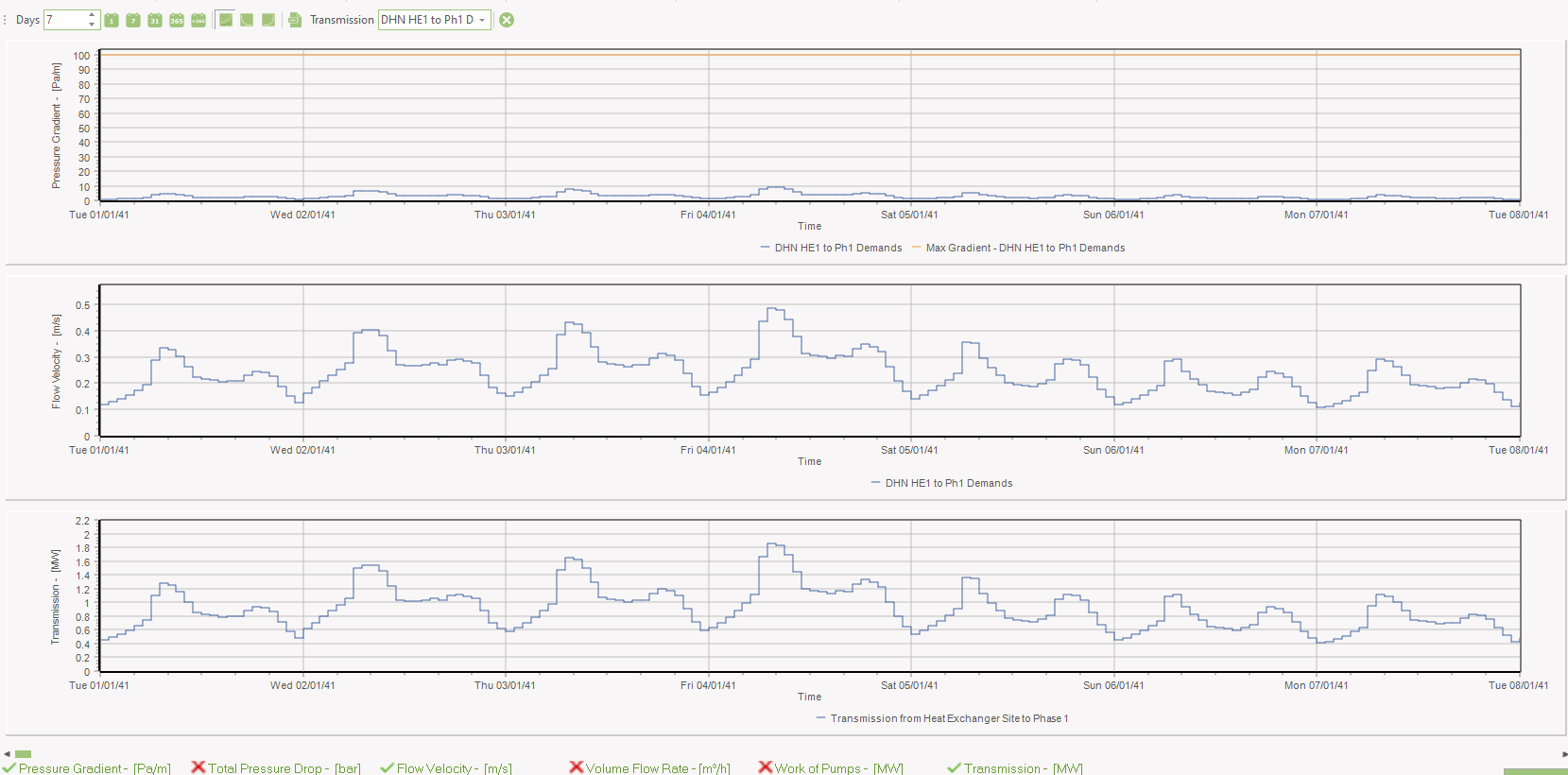Click the scroll left arrow above chart toggles
The height and width of the screenshot is (775, 1568).
(7, 754)
